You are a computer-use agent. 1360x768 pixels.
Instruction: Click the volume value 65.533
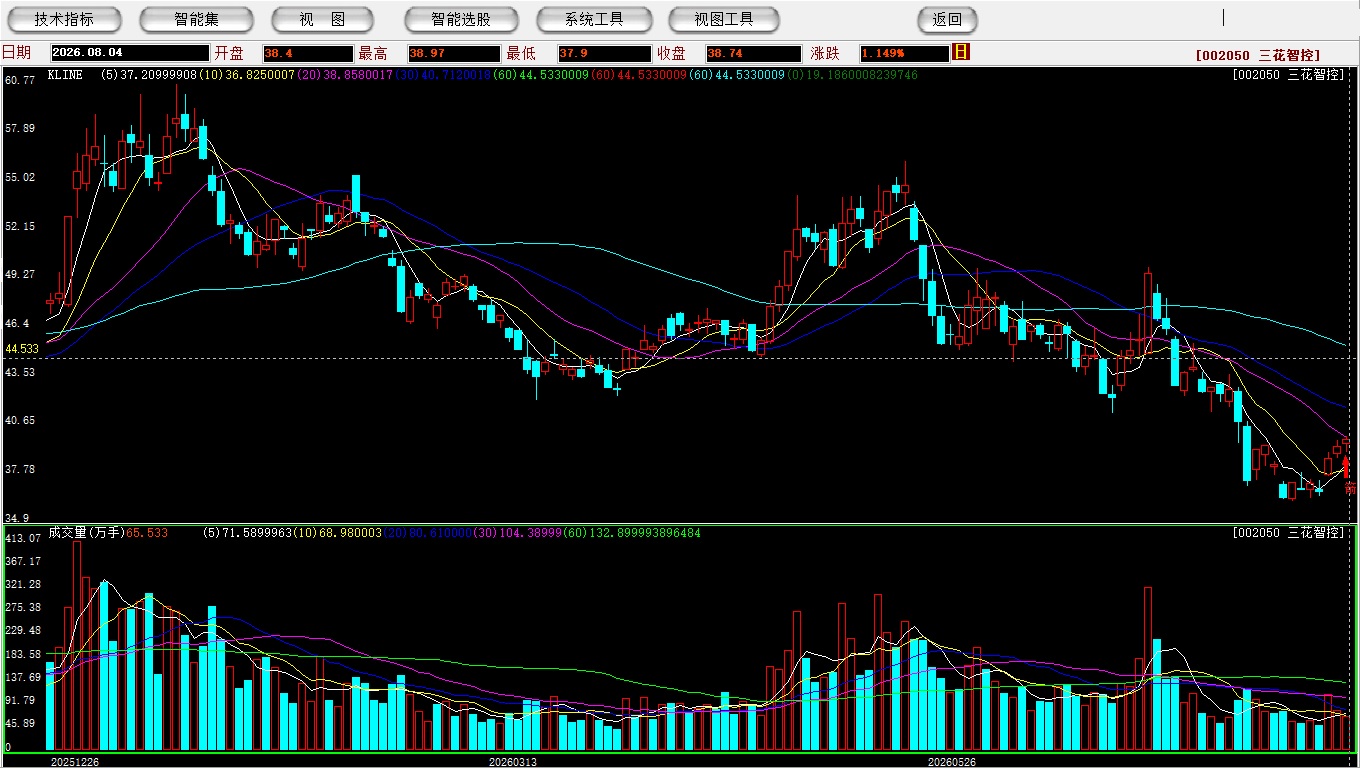tap(147, 533)
